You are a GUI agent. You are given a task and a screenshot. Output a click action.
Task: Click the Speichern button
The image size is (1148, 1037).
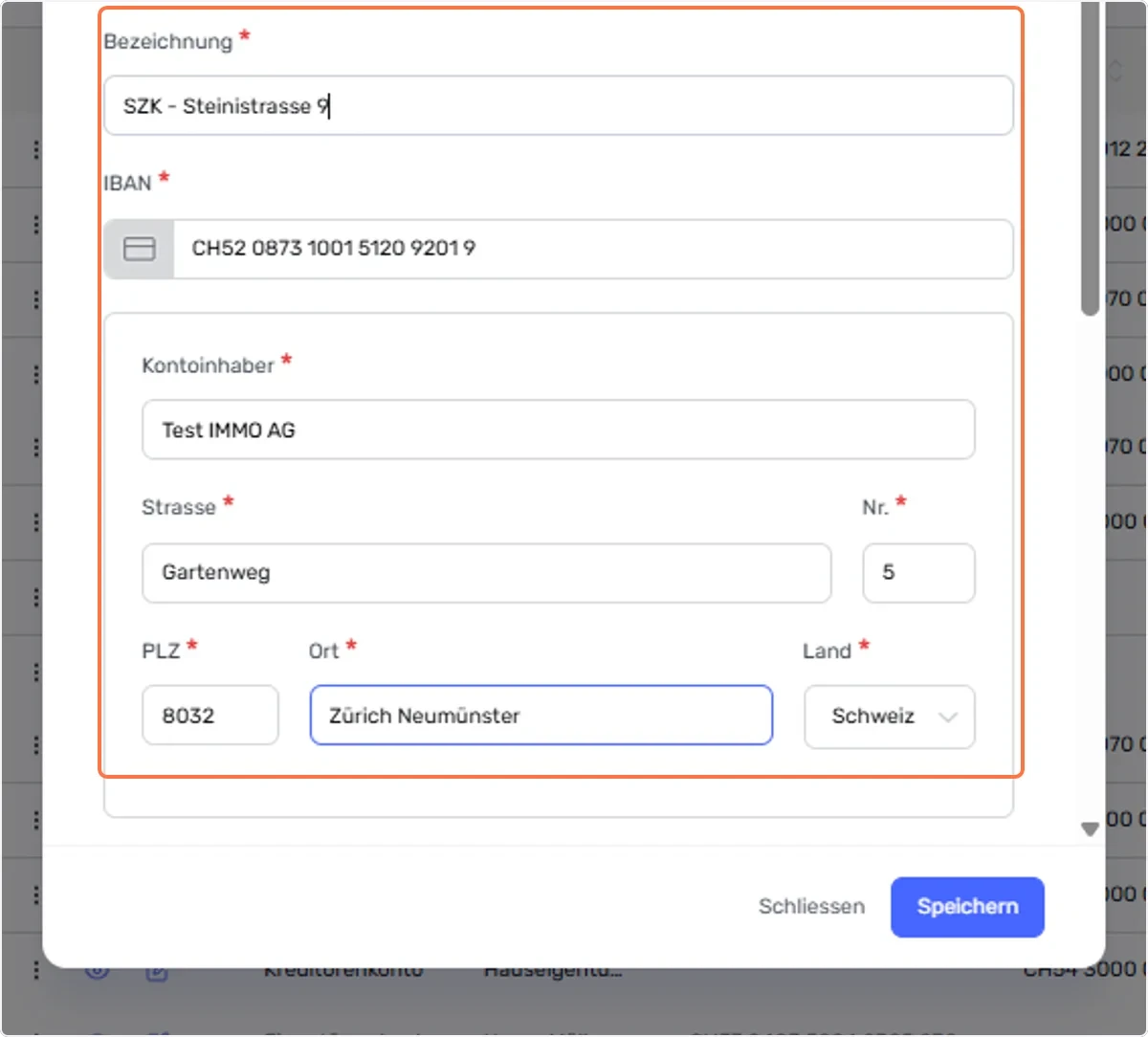(967, 906)
